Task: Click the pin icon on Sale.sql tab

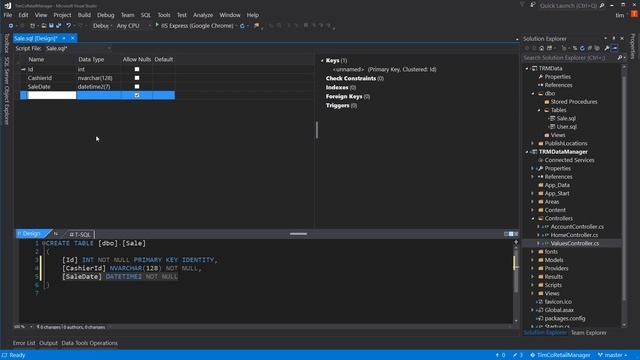Action: pyautogui.click(x=64, y=38)
